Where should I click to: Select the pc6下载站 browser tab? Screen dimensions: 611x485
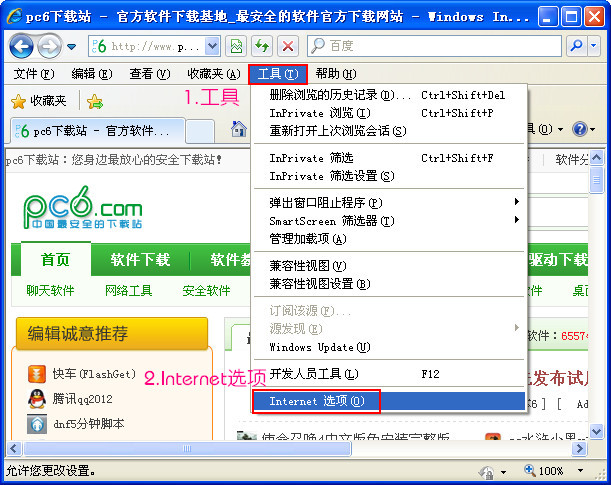pyautogui.click(x=97, y=131)
